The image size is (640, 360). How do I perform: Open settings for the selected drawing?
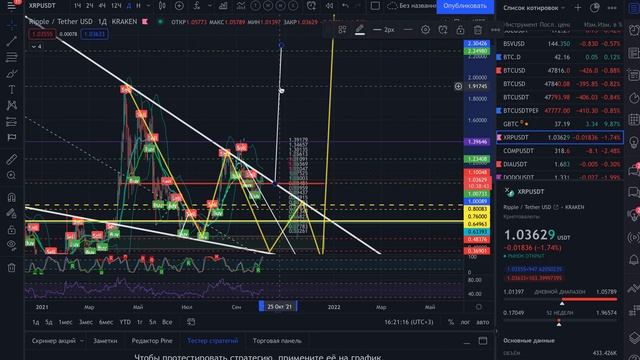pos(425,30)
